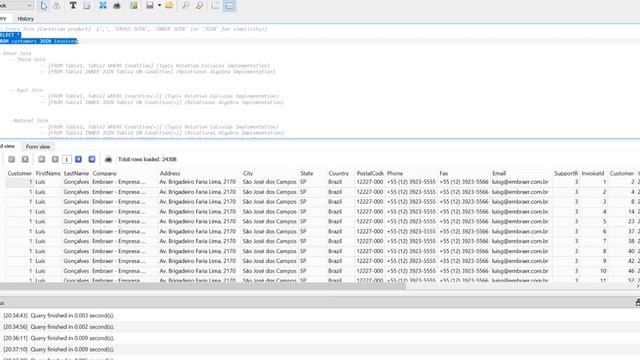Screen dimensions: 640x360
Task: Click the icon left of the highlighted layout button
Action: [x=216, y=6]
